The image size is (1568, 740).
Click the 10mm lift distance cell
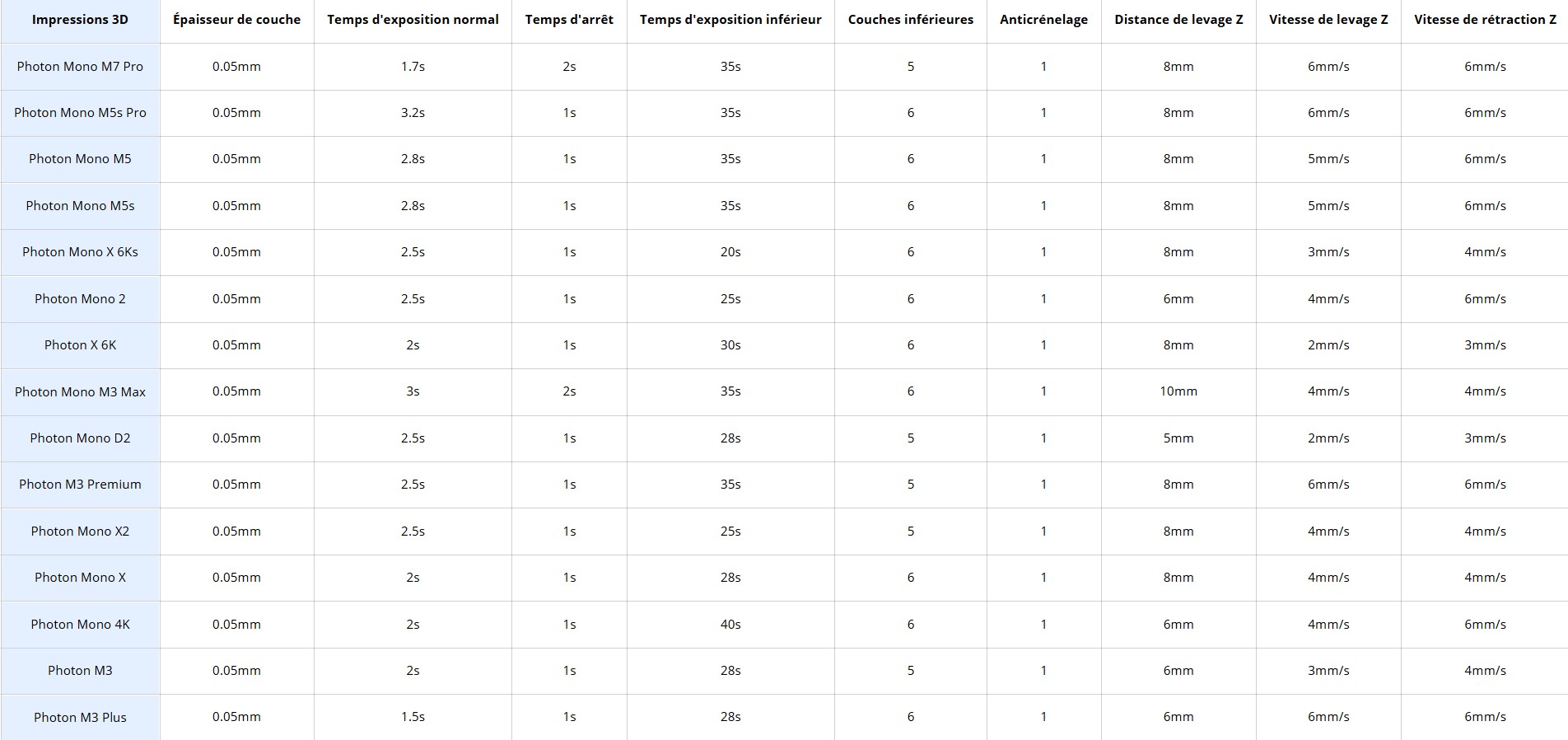click(1178, 391)
